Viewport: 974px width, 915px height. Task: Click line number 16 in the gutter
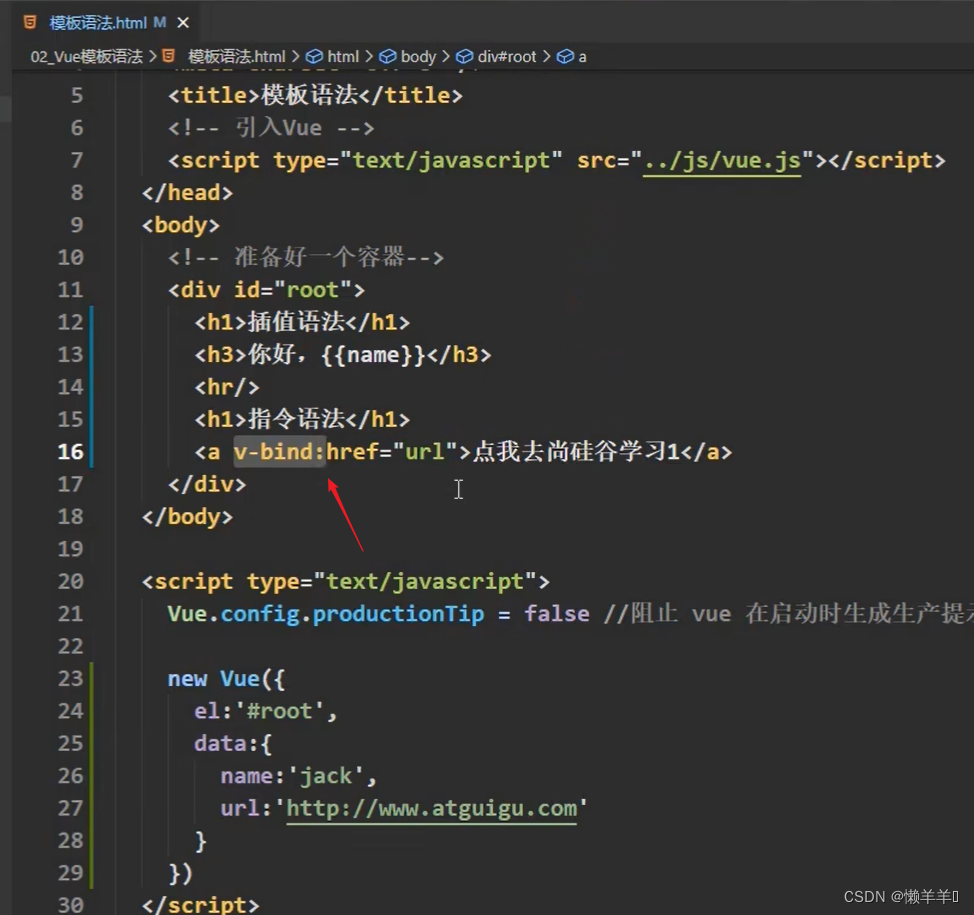point(70,452)
